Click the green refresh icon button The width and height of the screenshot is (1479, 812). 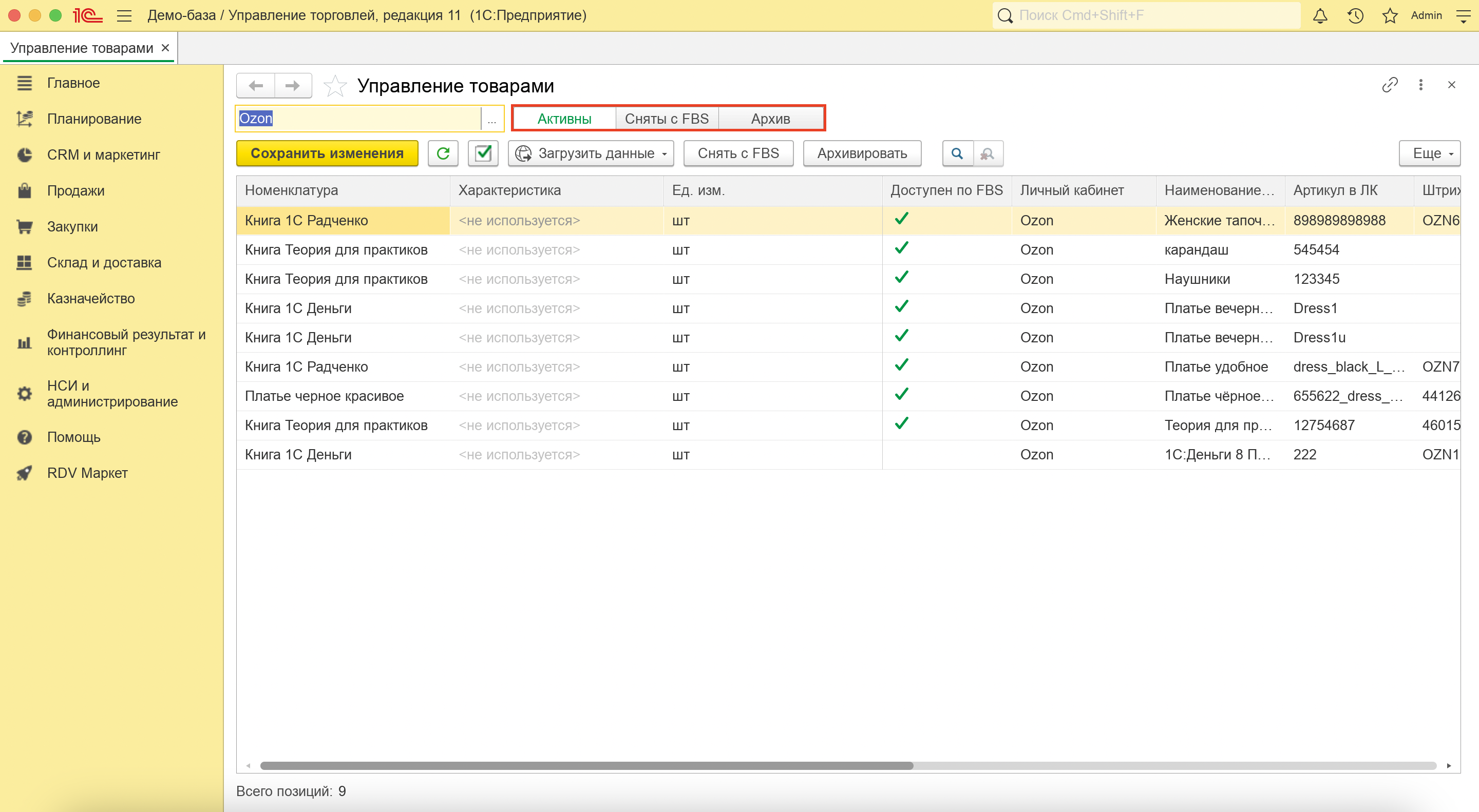(x=443, y=153)
